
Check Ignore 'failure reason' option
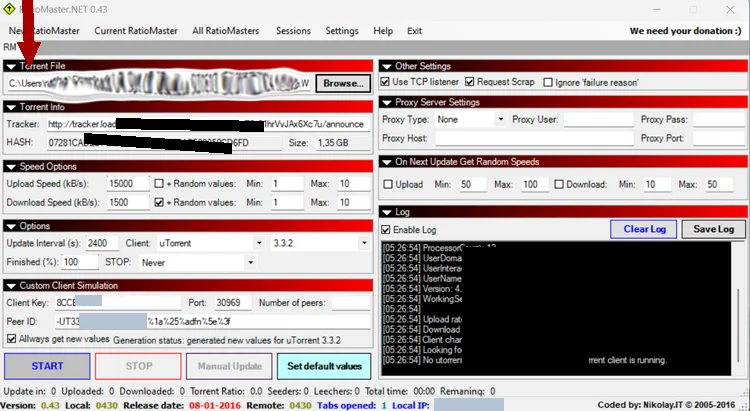(548, 82)
